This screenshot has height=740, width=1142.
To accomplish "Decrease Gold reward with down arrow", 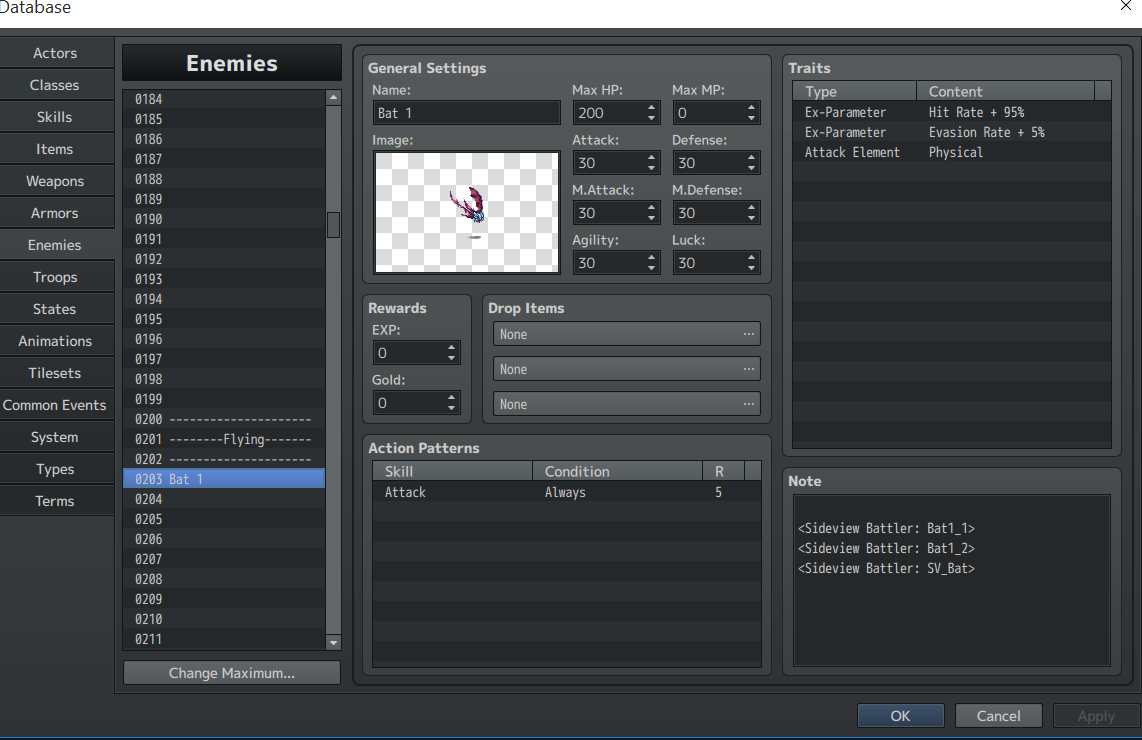I will tap(452, 408).
